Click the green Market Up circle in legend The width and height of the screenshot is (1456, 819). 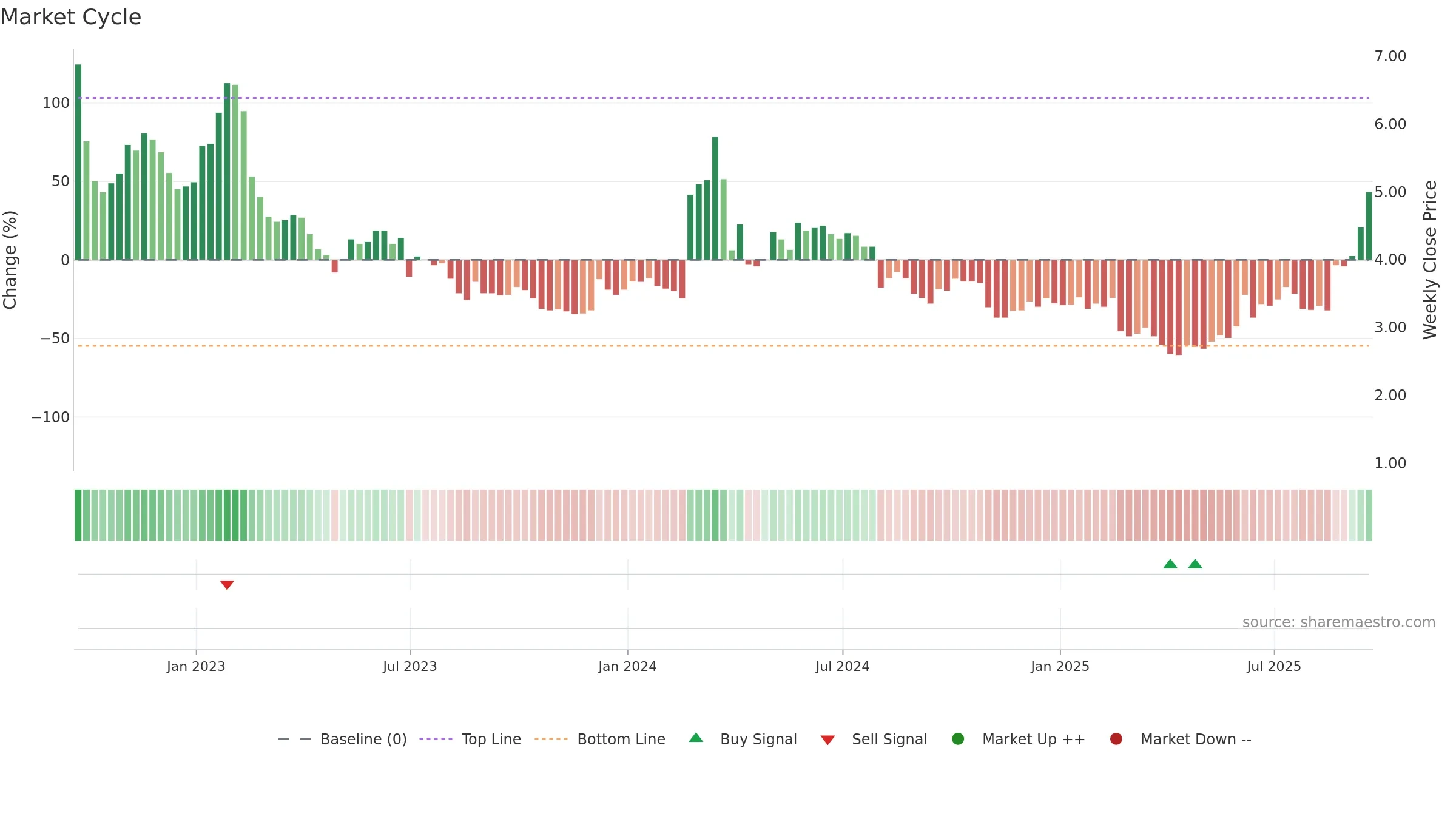point(958,739)
